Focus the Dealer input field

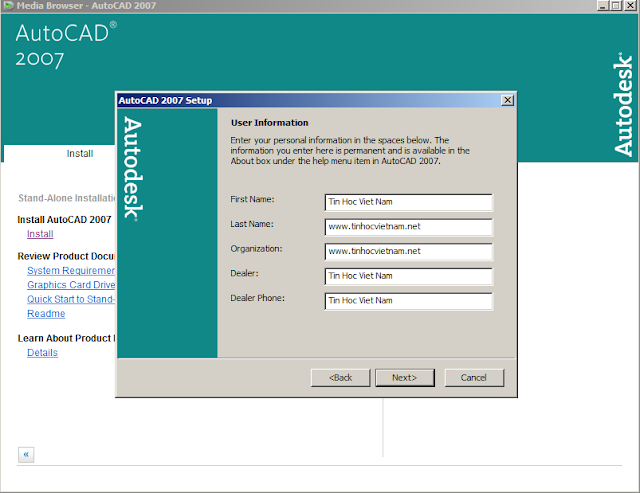[x=409, y=276]
